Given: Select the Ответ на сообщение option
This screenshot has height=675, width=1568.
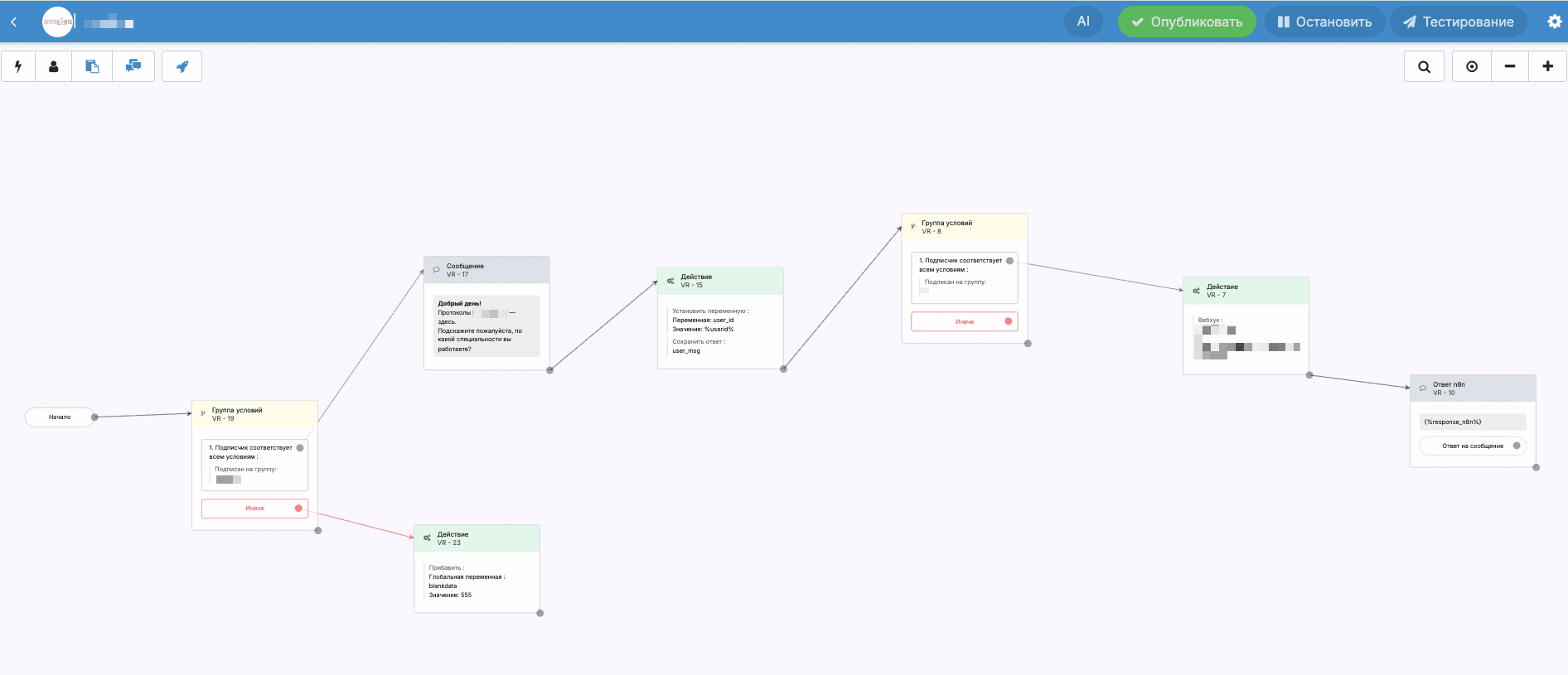Looking at the screenshot, I should coord(1472,446).
